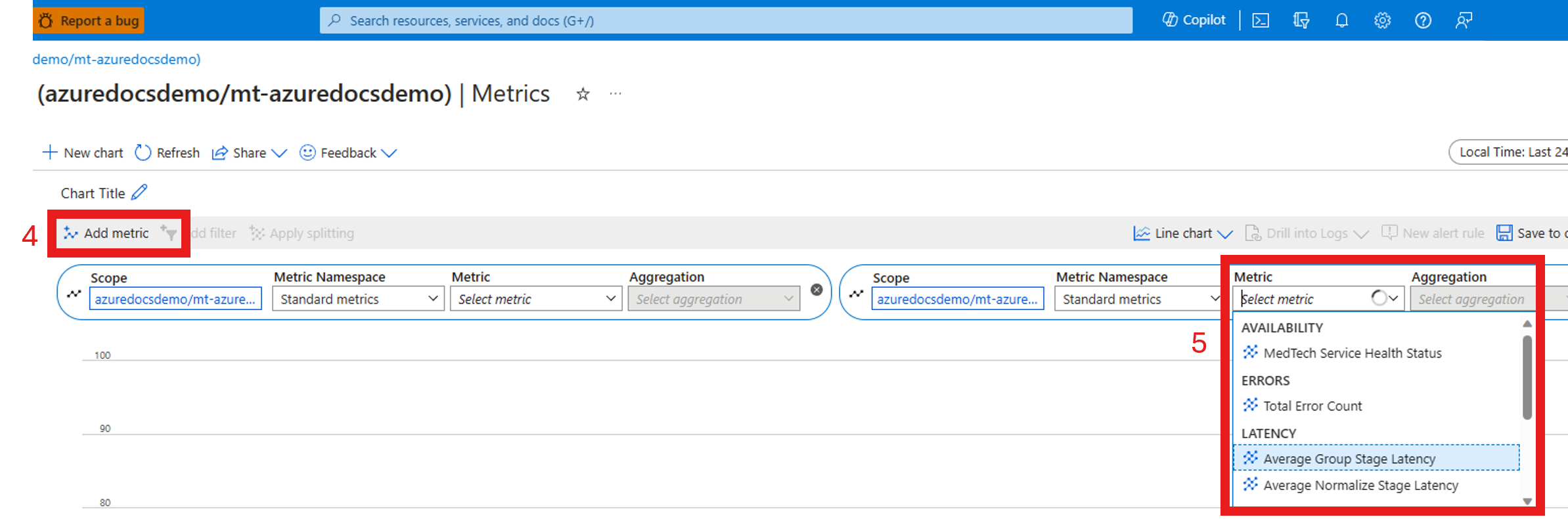Open the notifications bell icon
Screen dimensions: 1568x519
[x=1341, y=20]
